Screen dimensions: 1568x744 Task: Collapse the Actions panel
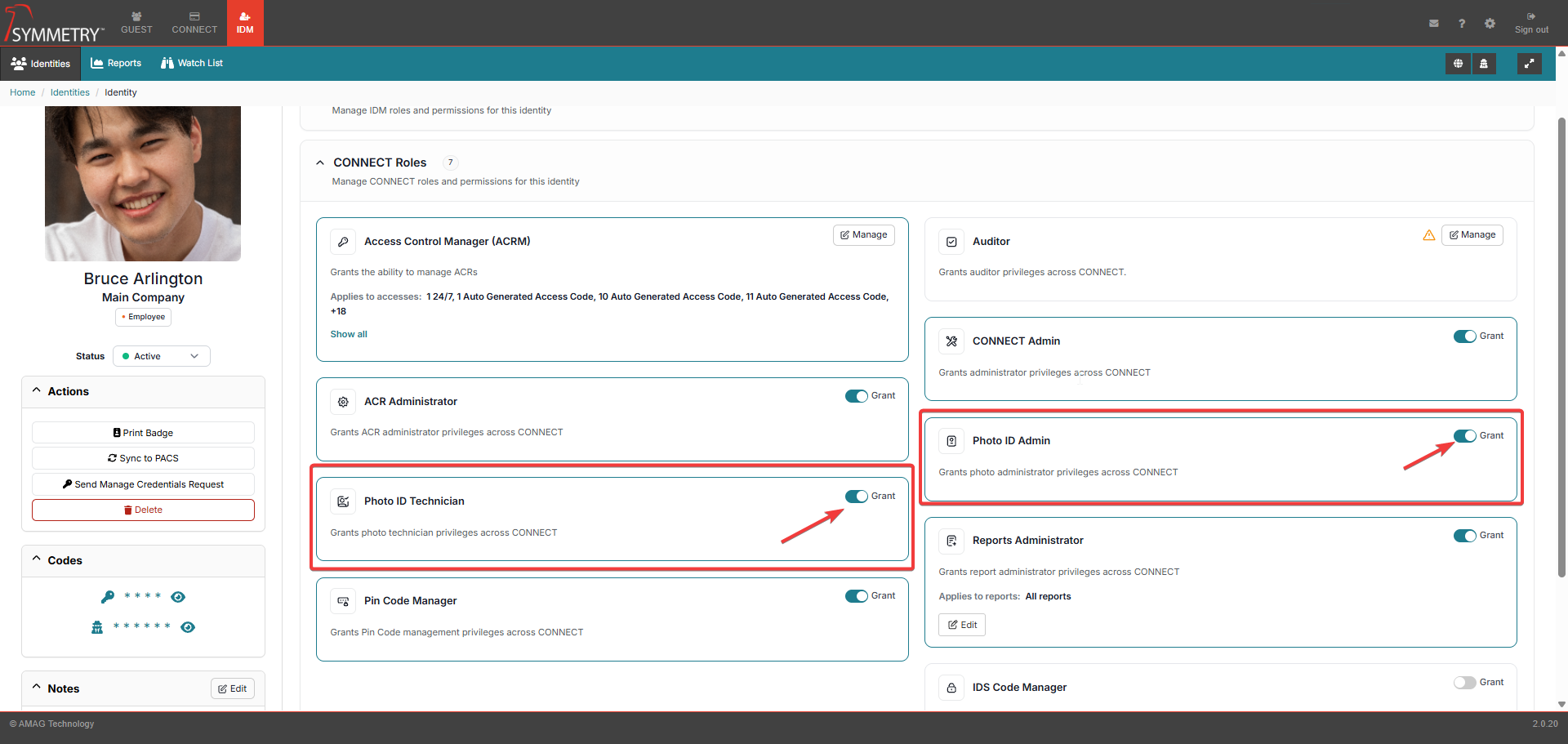pyautogui.click(x=37, y=391)
